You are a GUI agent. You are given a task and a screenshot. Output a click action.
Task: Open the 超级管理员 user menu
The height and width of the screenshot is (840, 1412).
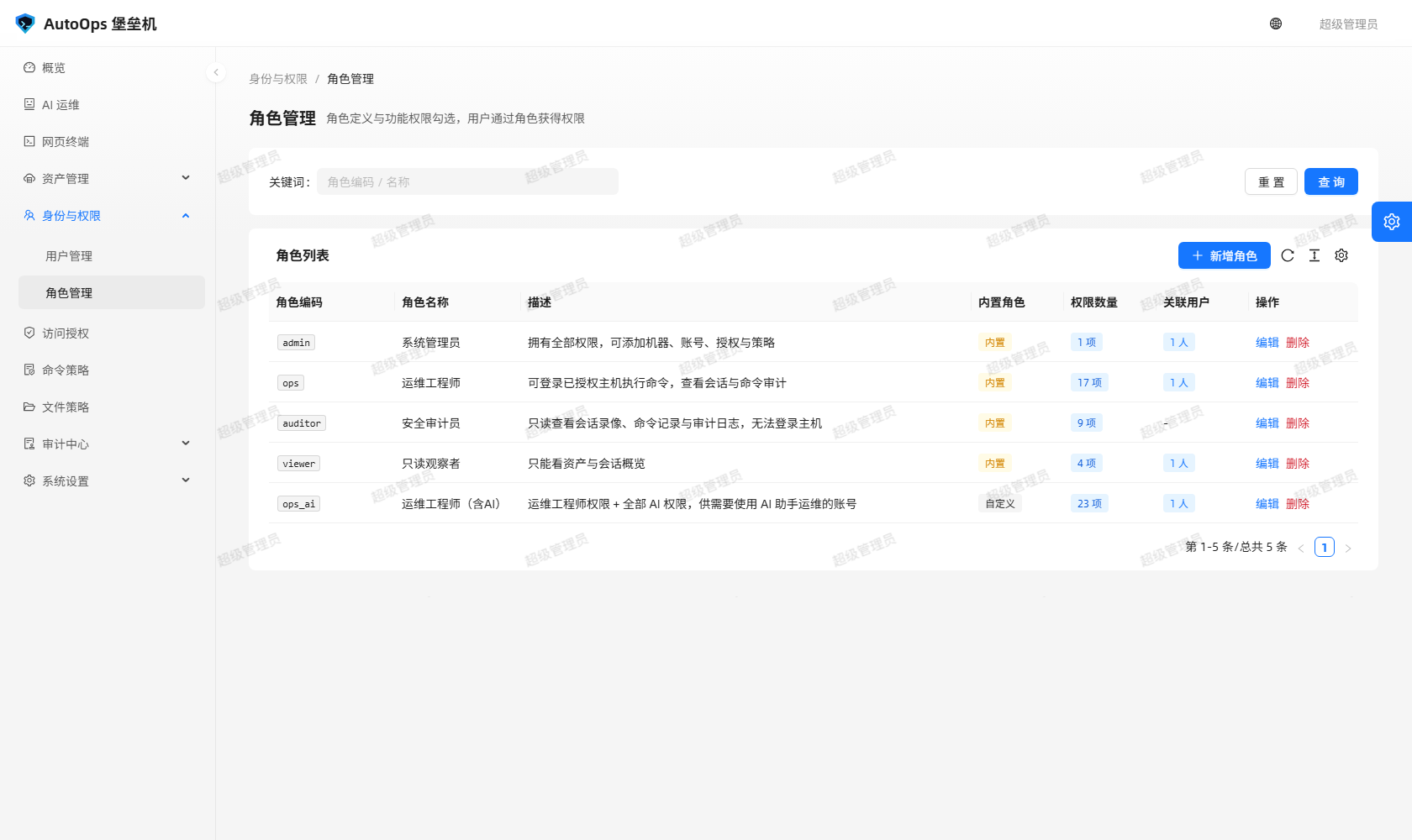(x=1348, y=24)
